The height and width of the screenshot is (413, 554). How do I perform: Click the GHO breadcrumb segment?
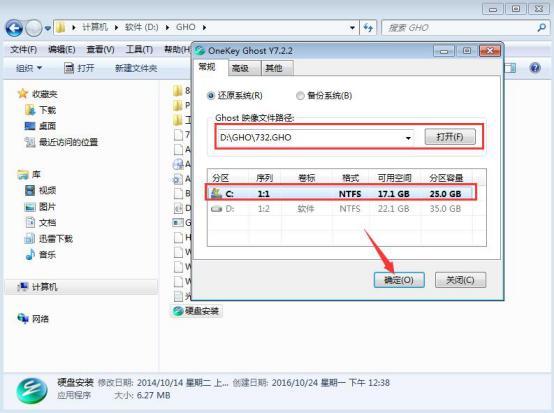pyautogui.click(x=185, y=27)
